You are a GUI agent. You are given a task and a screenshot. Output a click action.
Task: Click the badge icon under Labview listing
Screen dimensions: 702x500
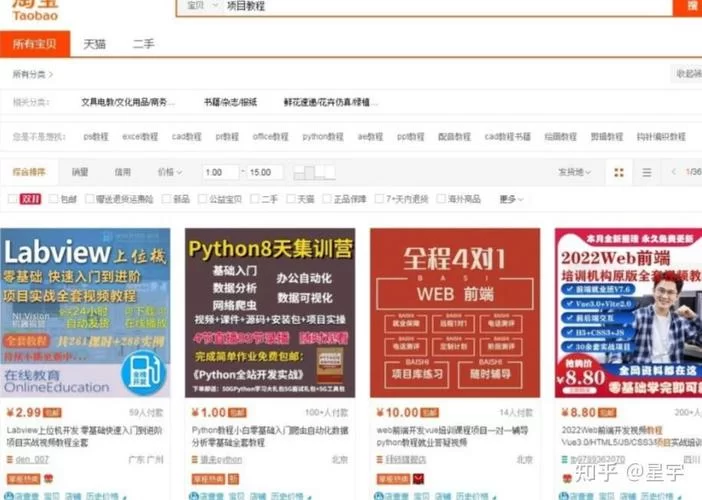(x=48, y=479)
